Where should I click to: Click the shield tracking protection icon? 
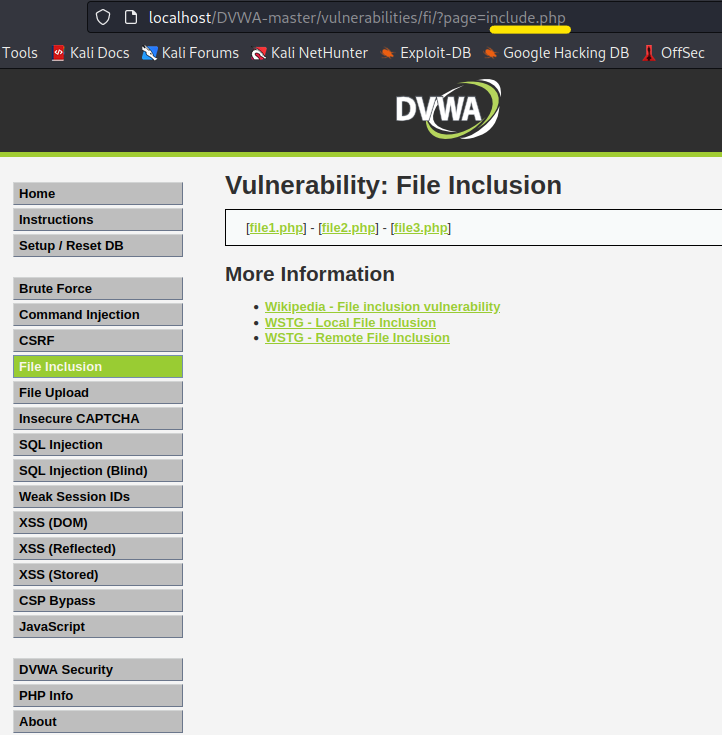tap(103, 17)
